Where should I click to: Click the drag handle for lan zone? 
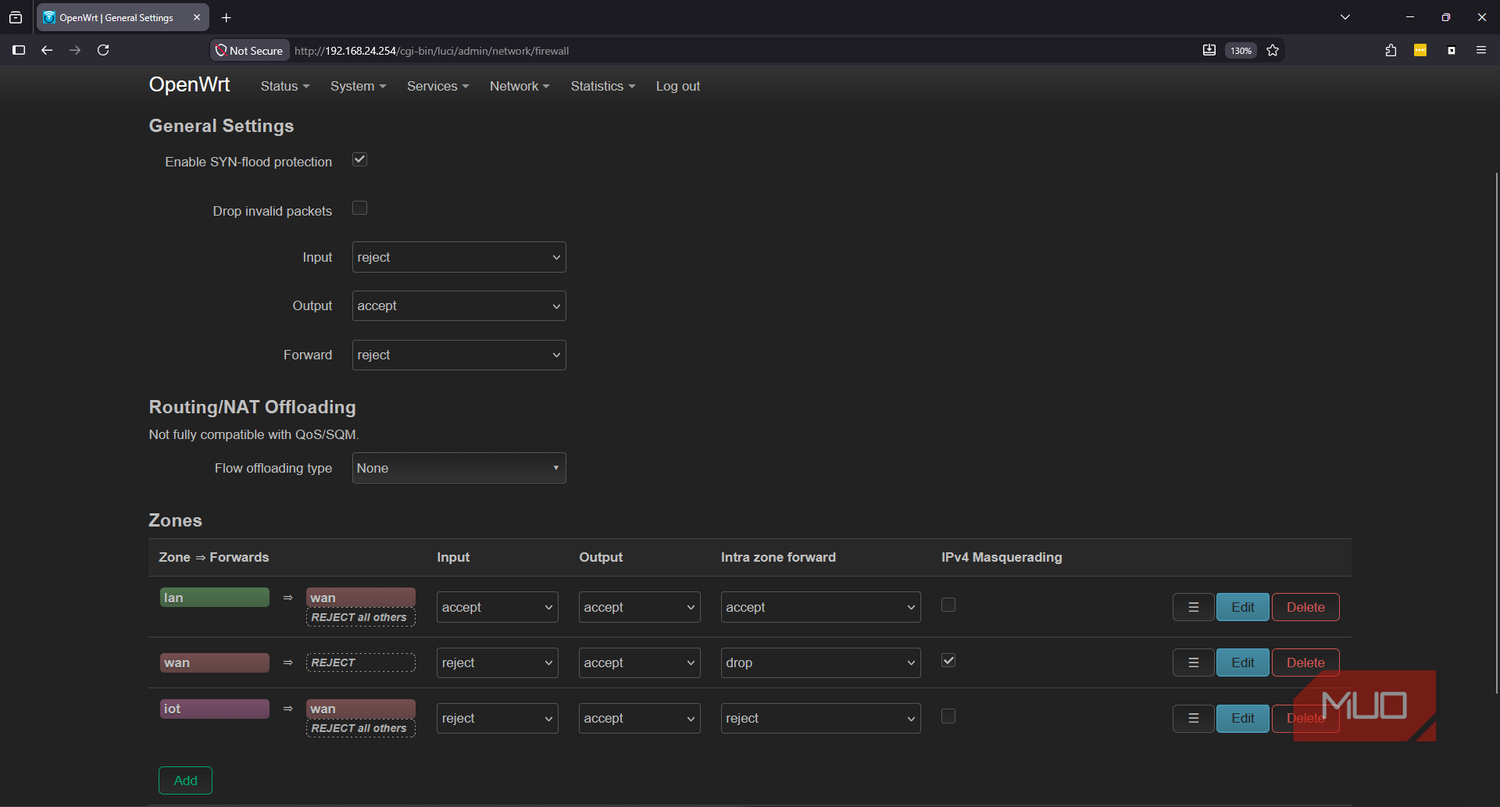[1193, 607]
